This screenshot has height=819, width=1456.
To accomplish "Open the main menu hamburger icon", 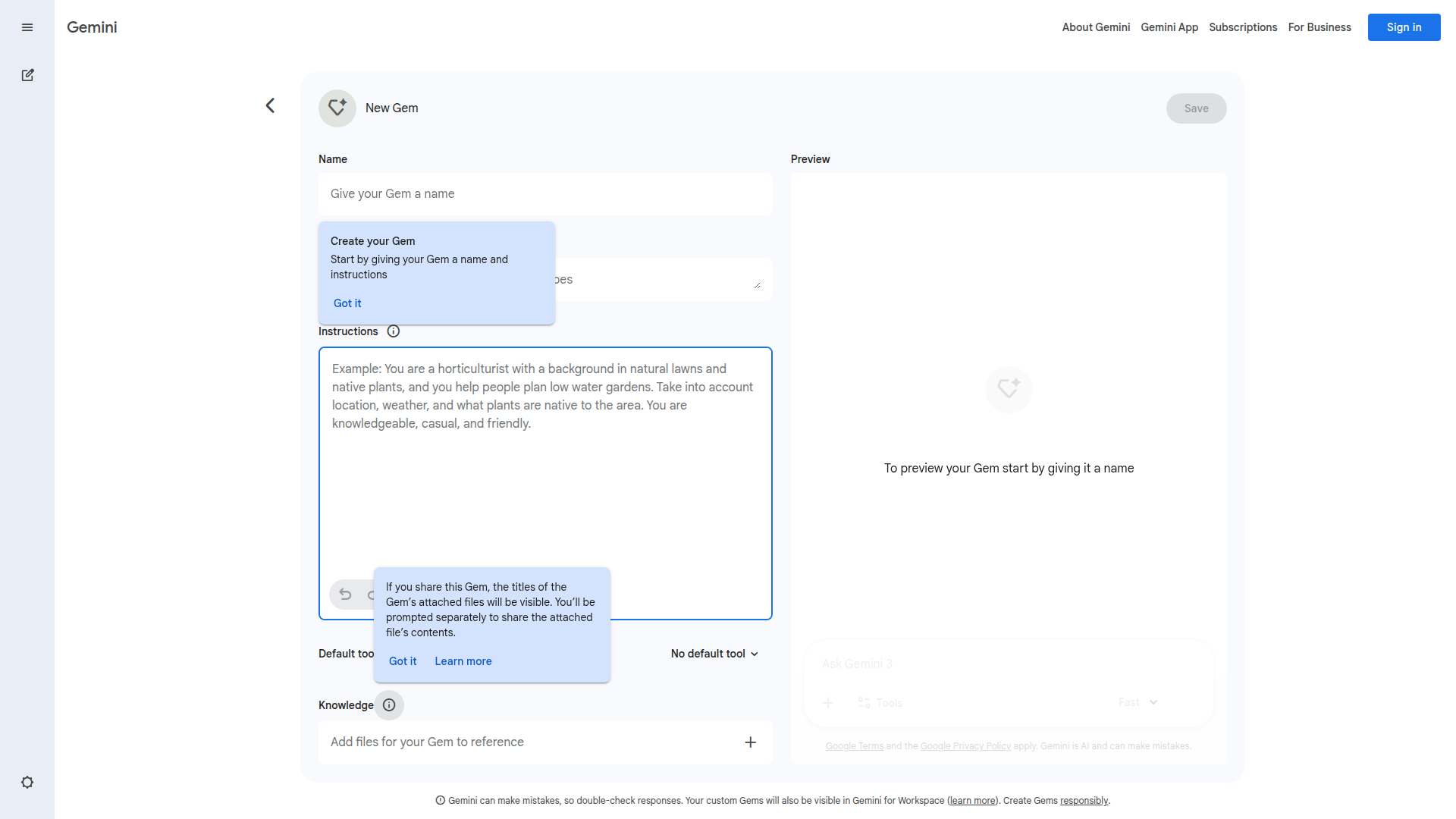I will click(x=27, y=27).
